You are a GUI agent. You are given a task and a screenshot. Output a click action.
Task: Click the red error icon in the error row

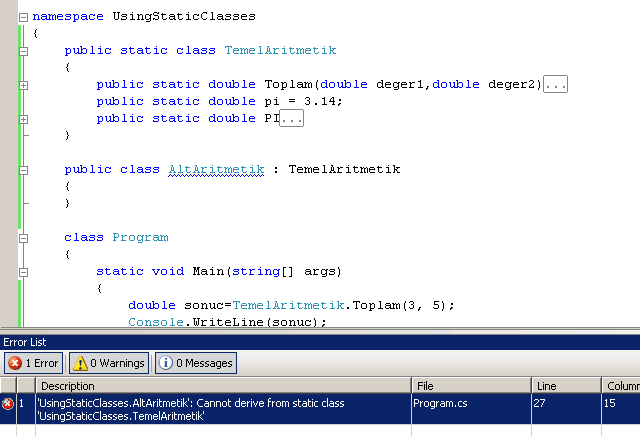pos(8,404)
